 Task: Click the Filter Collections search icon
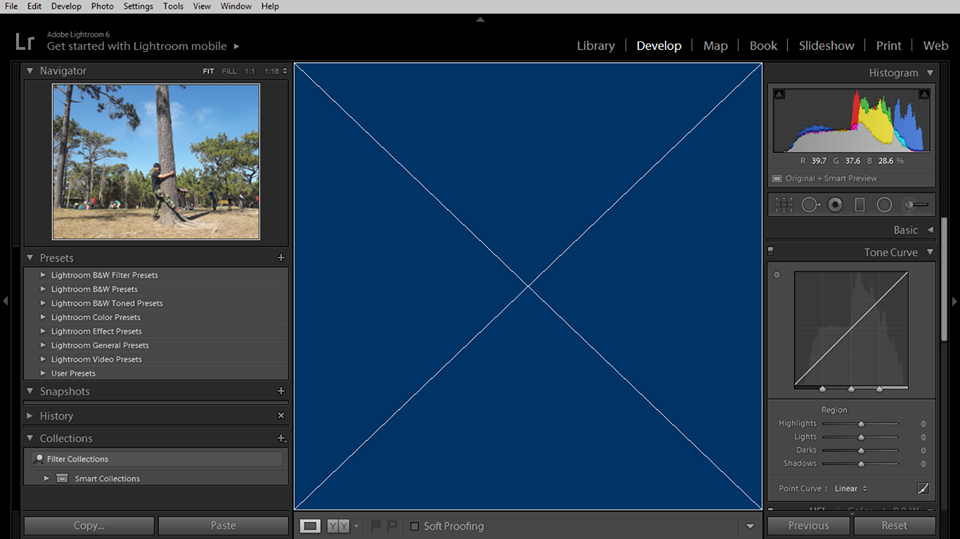pos(39,459)
